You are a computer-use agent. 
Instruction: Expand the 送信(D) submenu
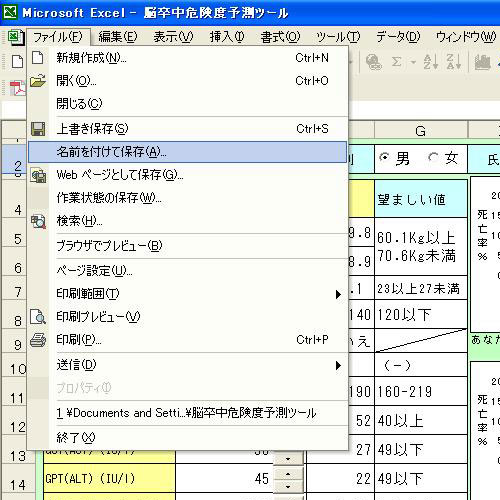click(x=188, y=365)
